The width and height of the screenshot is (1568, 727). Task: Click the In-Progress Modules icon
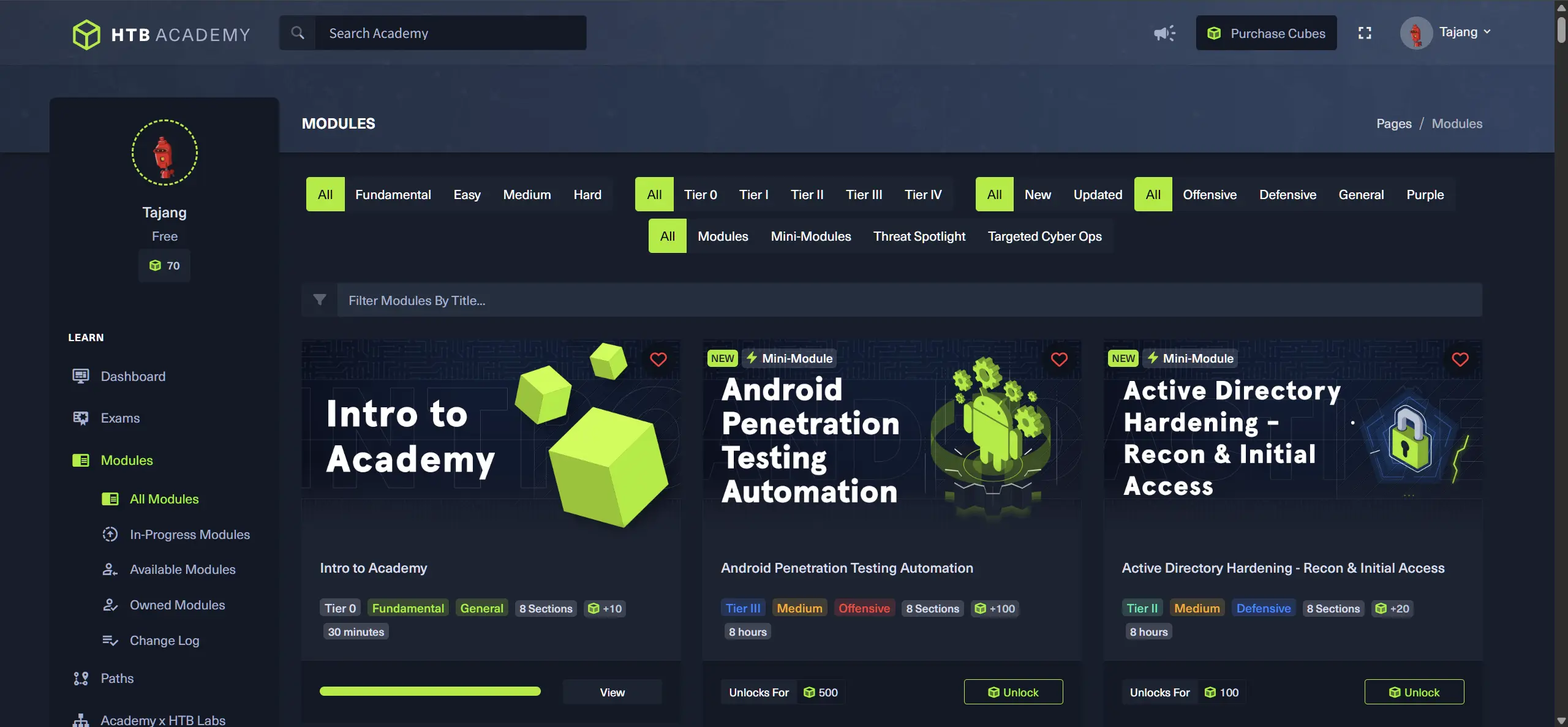click(110, 534)
